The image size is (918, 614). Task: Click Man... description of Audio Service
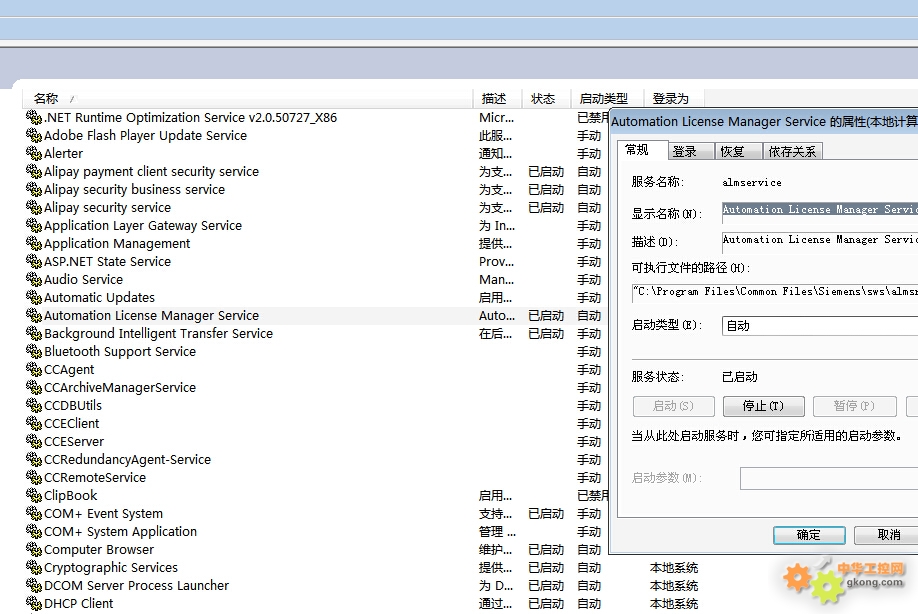pyautogui.click(x=496, y=280)
